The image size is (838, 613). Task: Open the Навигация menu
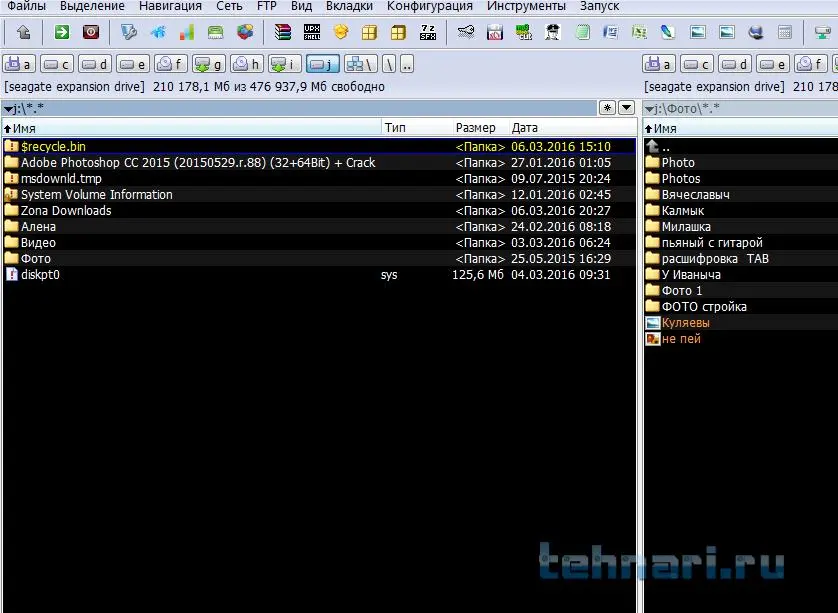click(x=170, y=6)
